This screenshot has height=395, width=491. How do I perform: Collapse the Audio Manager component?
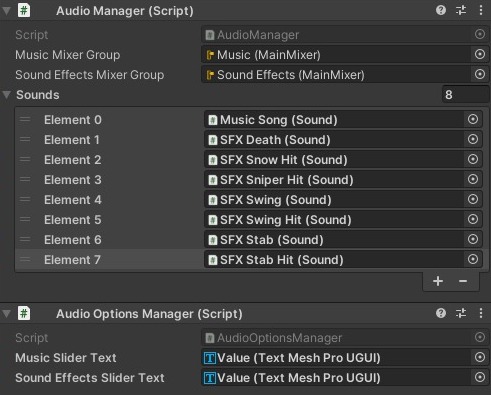click(6, 11)
